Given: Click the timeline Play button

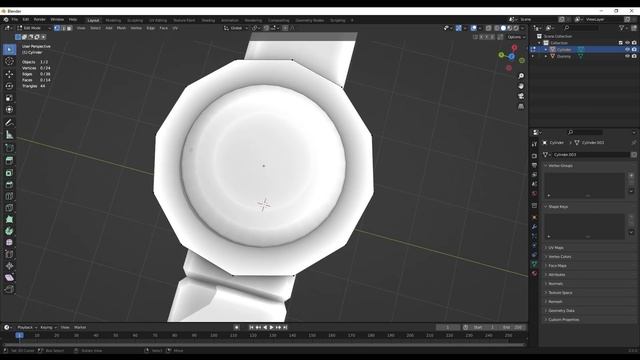Looking at the screenshot, I should (271, 327).
